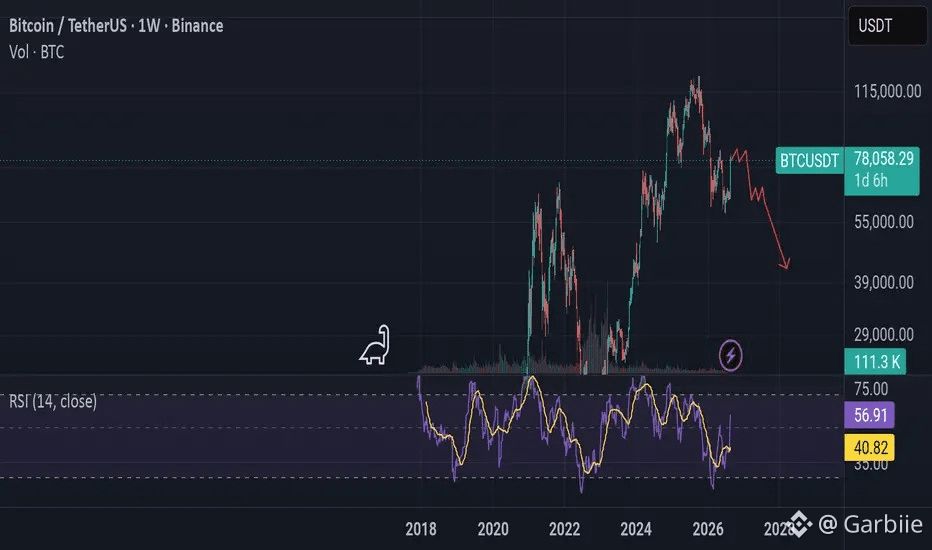Click the 2018 time axis label
The image size is (932, 550).
[x=421, y=529]
